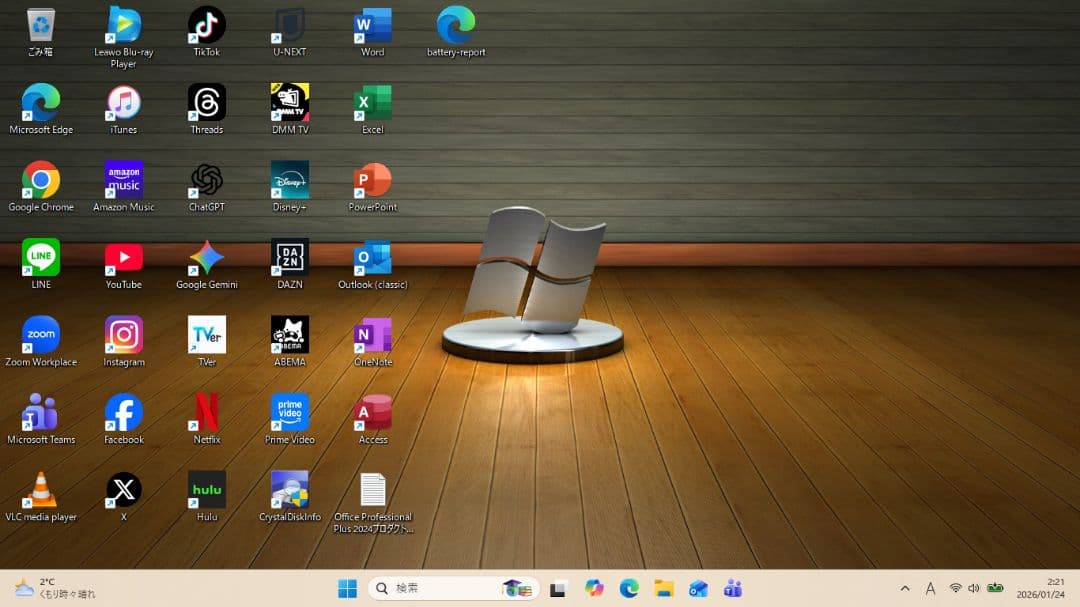Select the Recycle Bin icon
Image resolution: width=1080 pixels, height=607 pixels.
click(x=41, y=26)
